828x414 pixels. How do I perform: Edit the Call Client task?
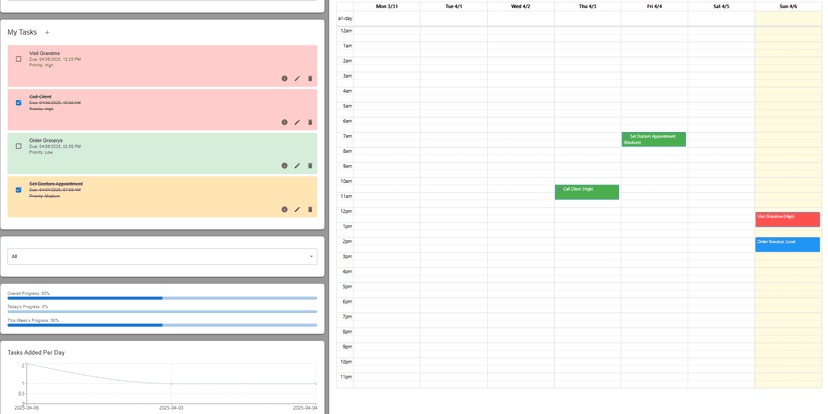[297, 122]
